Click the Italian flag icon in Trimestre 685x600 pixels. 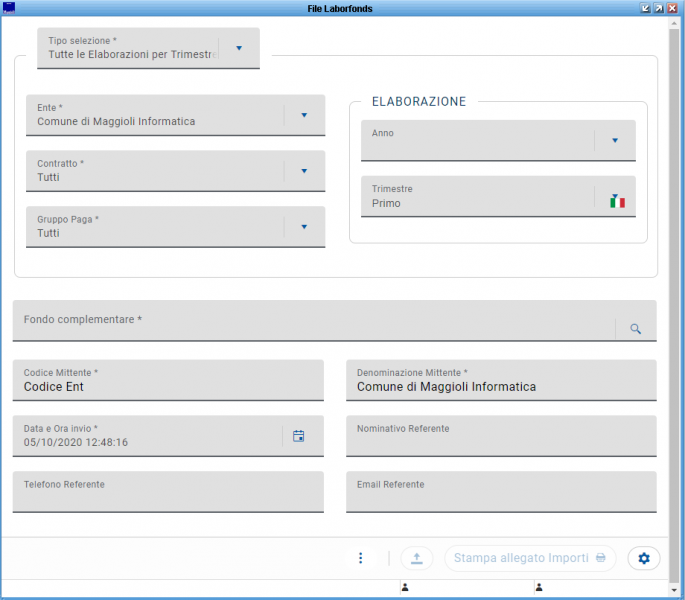pyautogui.click(x=617, y=201)
